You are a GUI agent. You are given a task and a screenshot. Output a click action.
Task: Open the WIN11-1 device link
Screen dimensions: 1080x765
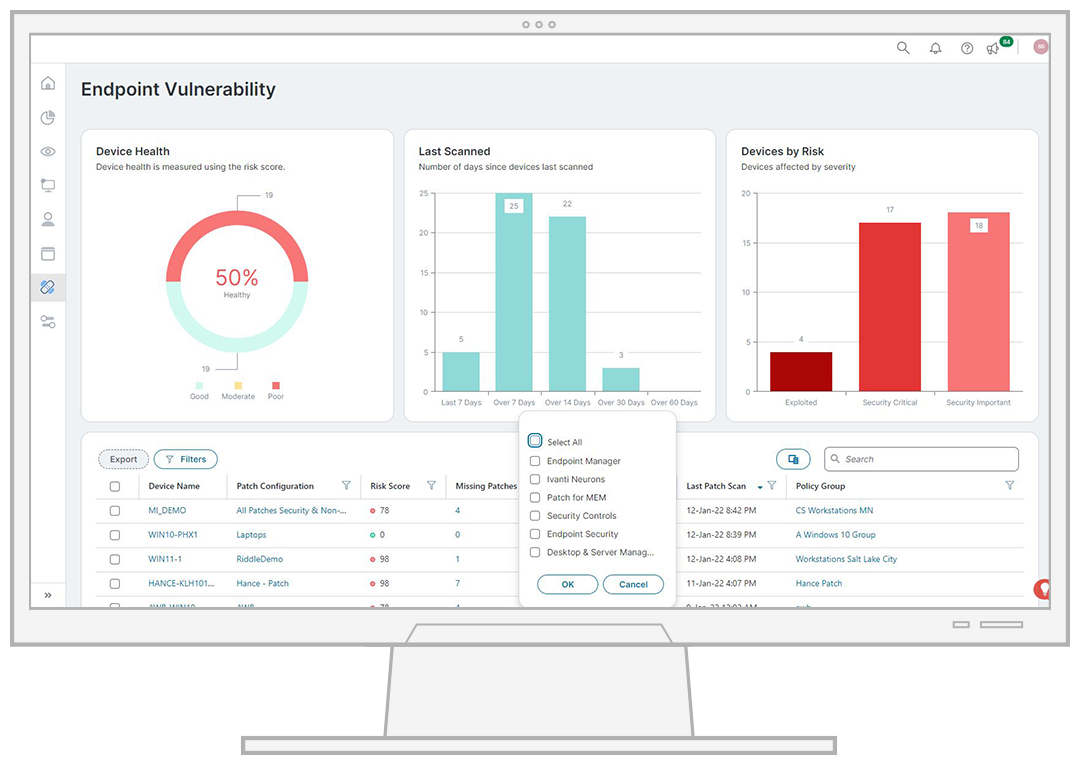point(165,559)
